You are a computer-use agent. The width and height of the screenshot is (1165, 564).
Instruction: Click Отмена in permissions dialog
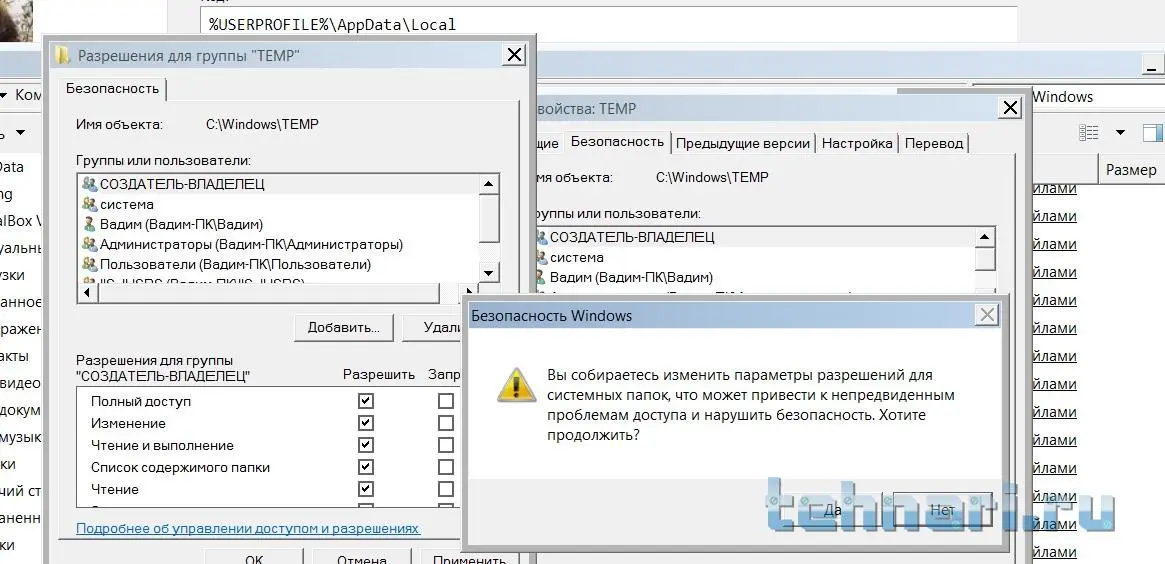(362, 558)
